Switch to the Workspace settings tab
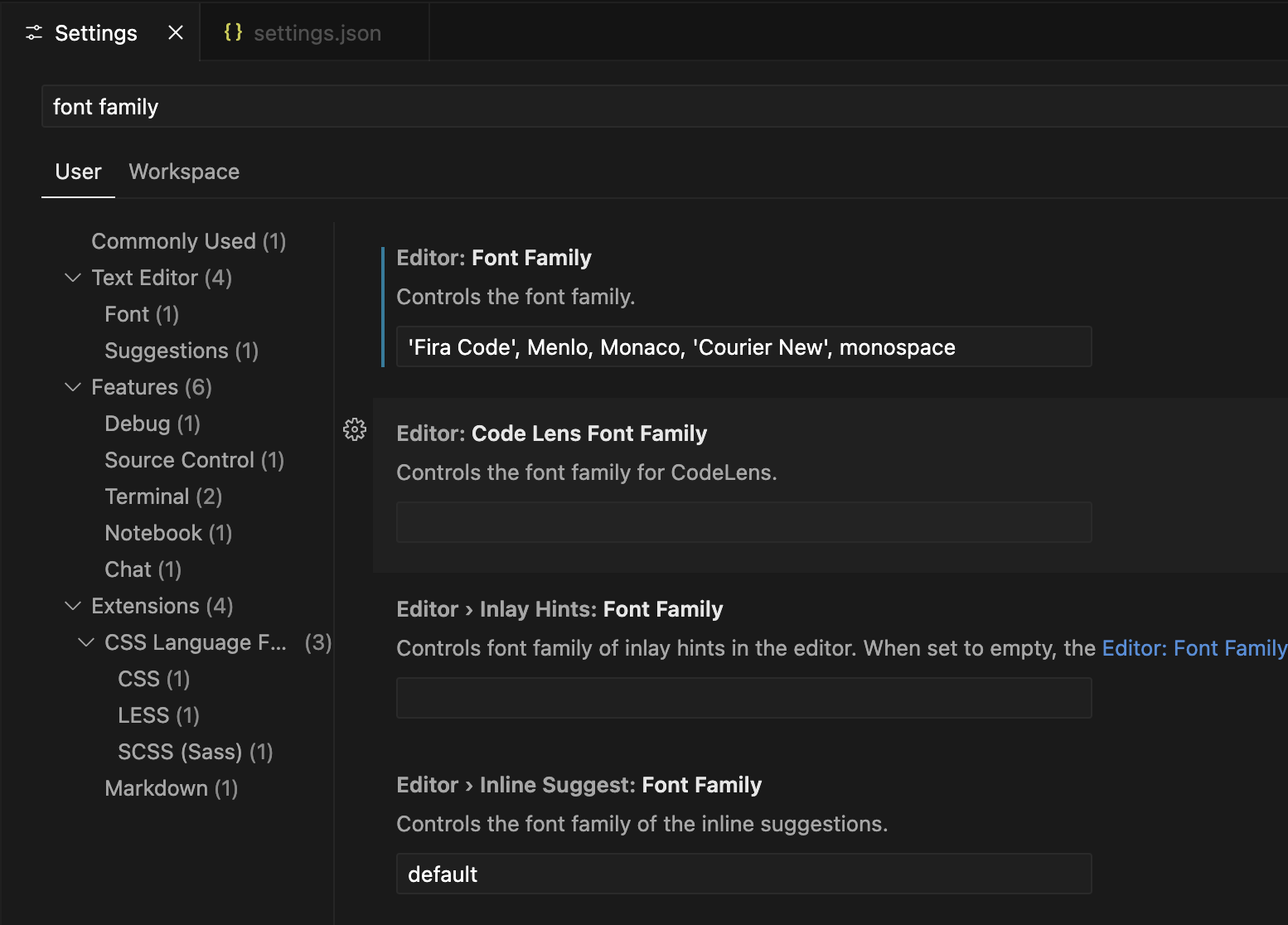The width and height of the screenshot is (1288, 925). [184, 172]
